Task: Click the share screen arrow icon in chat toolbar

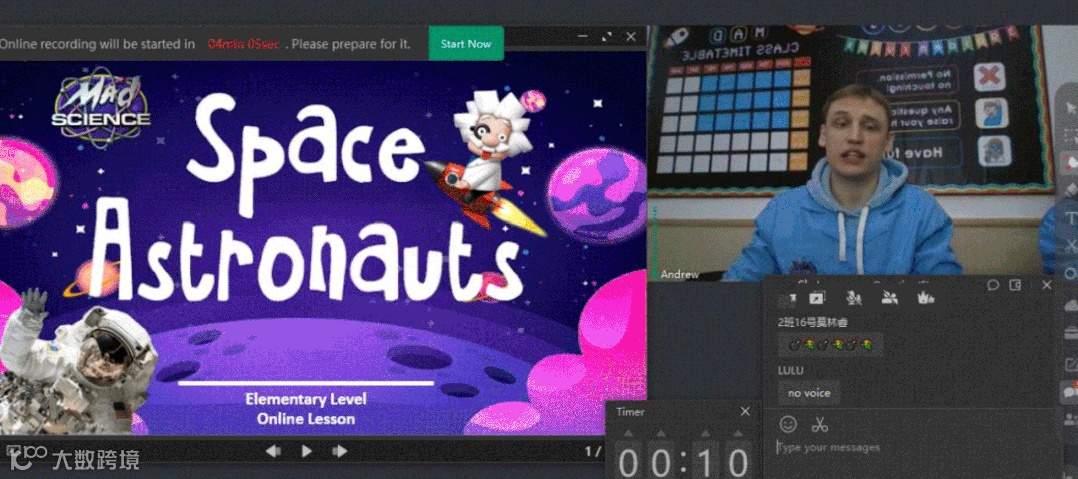Action: pyautogui.click(x=817, y=298)
